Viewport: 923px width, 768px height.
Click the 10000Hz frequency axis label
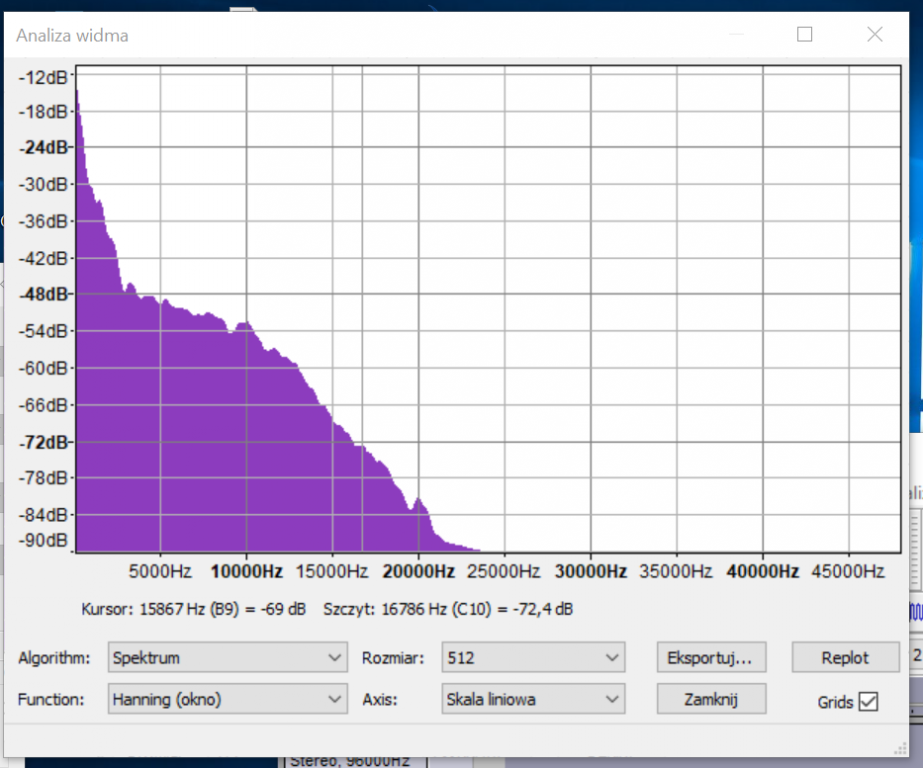246,571
